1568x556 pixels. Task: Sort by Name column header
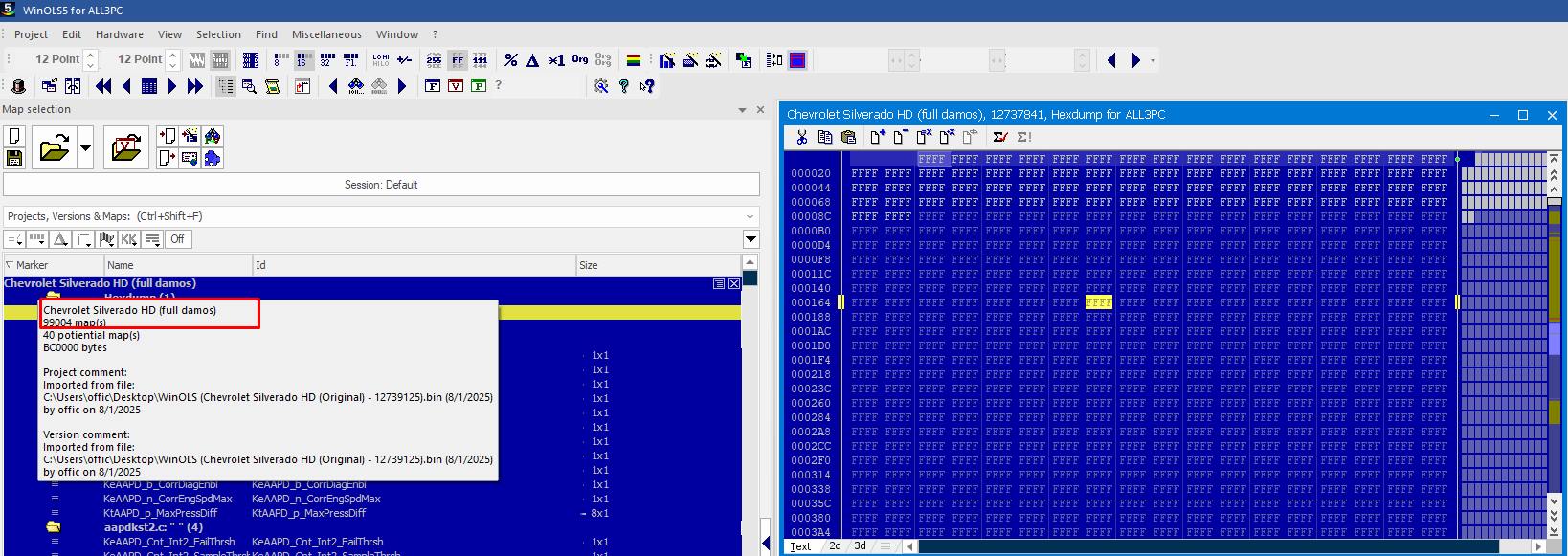click(x=178, y=265)
